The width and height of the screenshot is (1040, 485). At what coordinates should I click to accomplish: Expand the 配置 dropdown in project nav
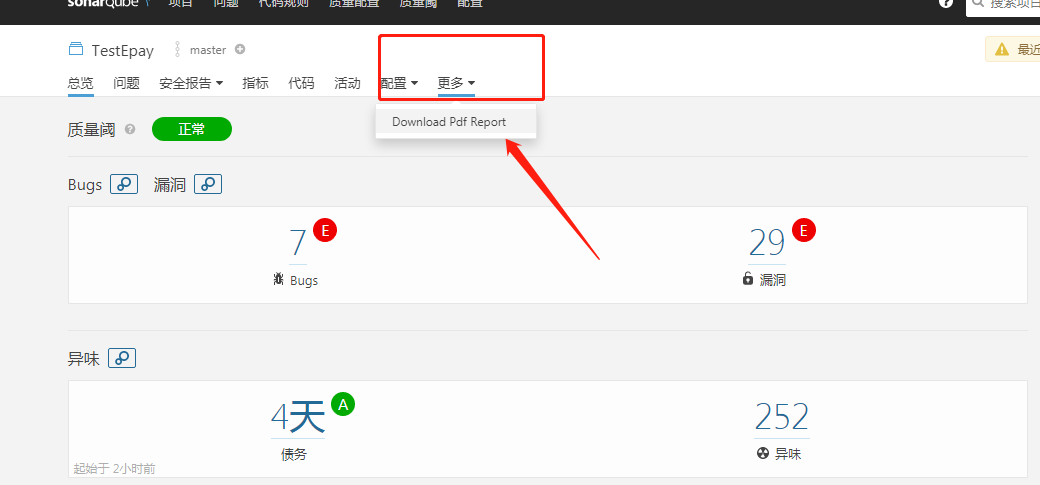pyautogui.click(x=399, y=83)
